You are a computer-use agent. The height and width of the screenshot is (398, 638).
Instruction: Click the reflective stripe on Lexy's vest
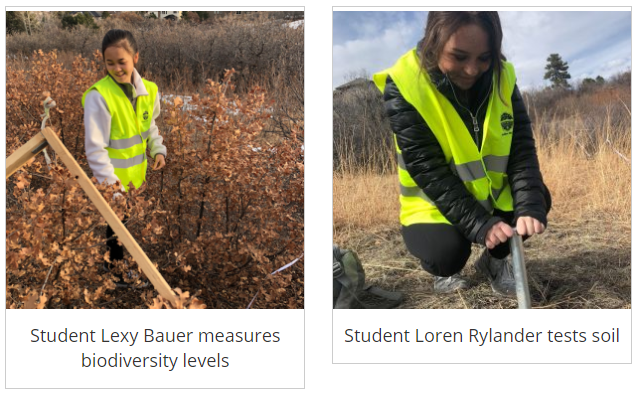[128, 142]
